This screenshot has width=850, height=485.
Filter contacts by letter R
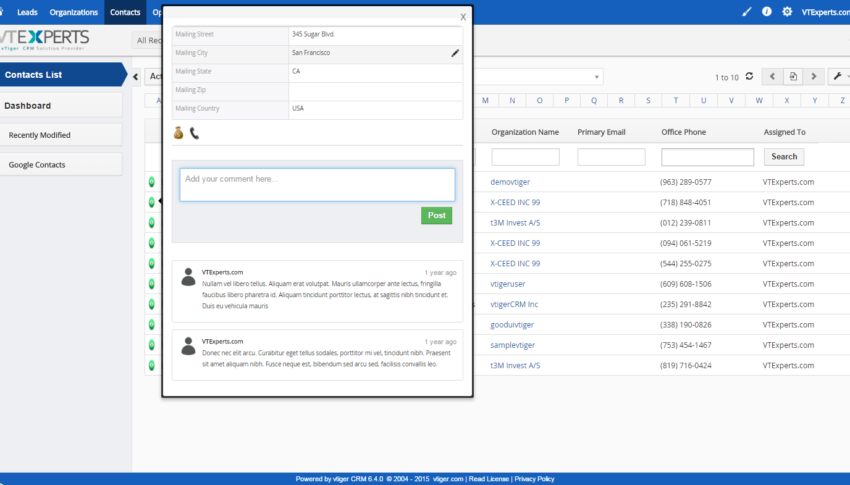point(621,100)
